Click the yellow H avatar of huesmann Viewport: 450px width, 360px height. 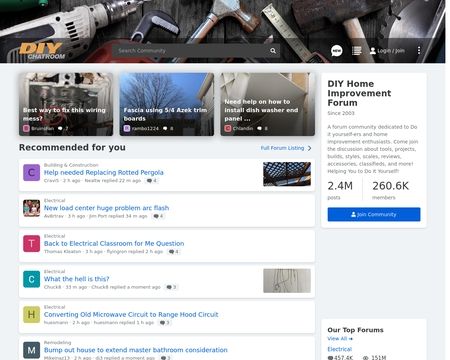[32, 315]
